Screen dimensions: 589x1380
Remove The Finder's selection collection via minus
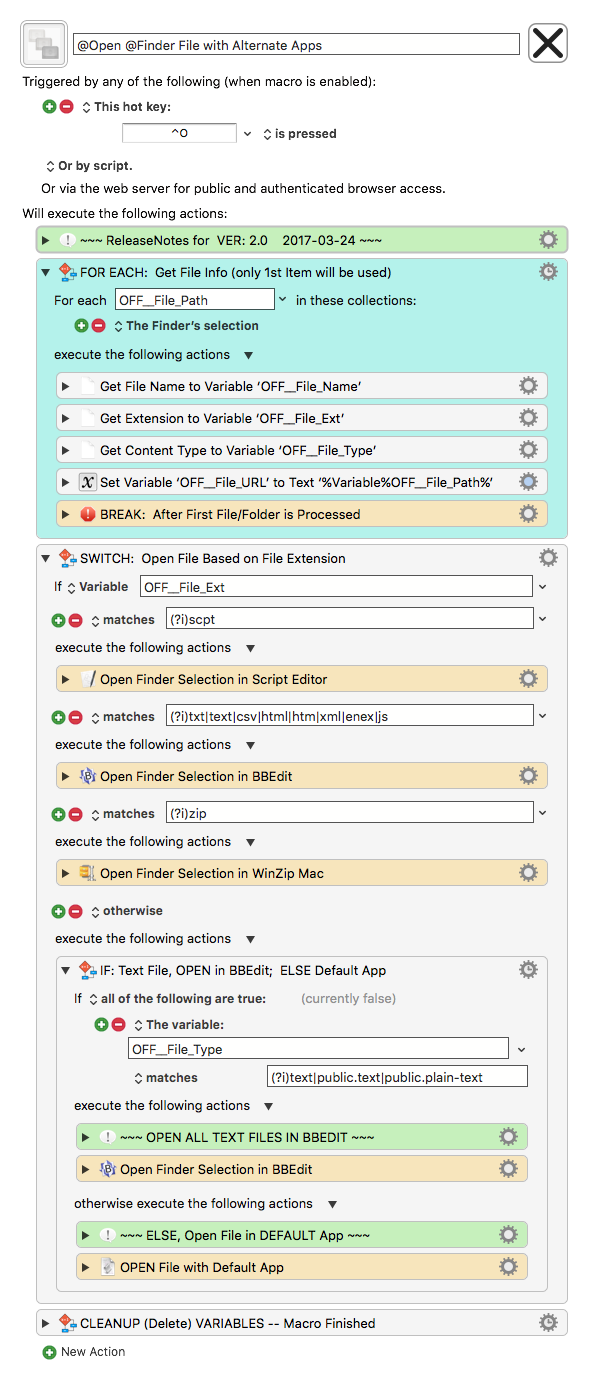coord(98,325)
